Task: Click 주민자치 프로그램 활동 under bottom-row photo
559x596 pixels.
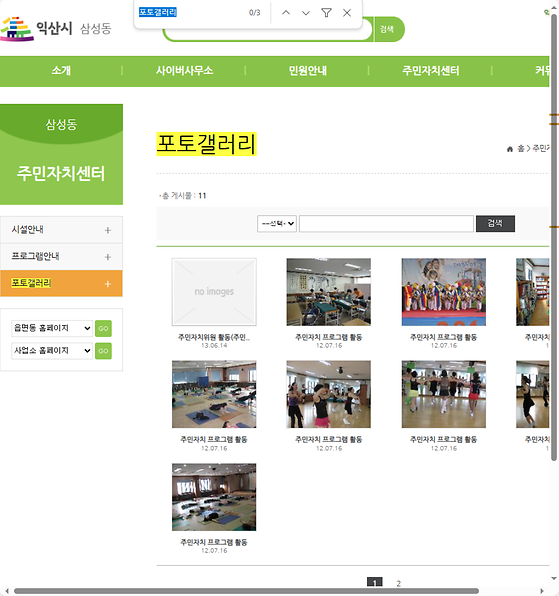Action: (x=214, y=542)
